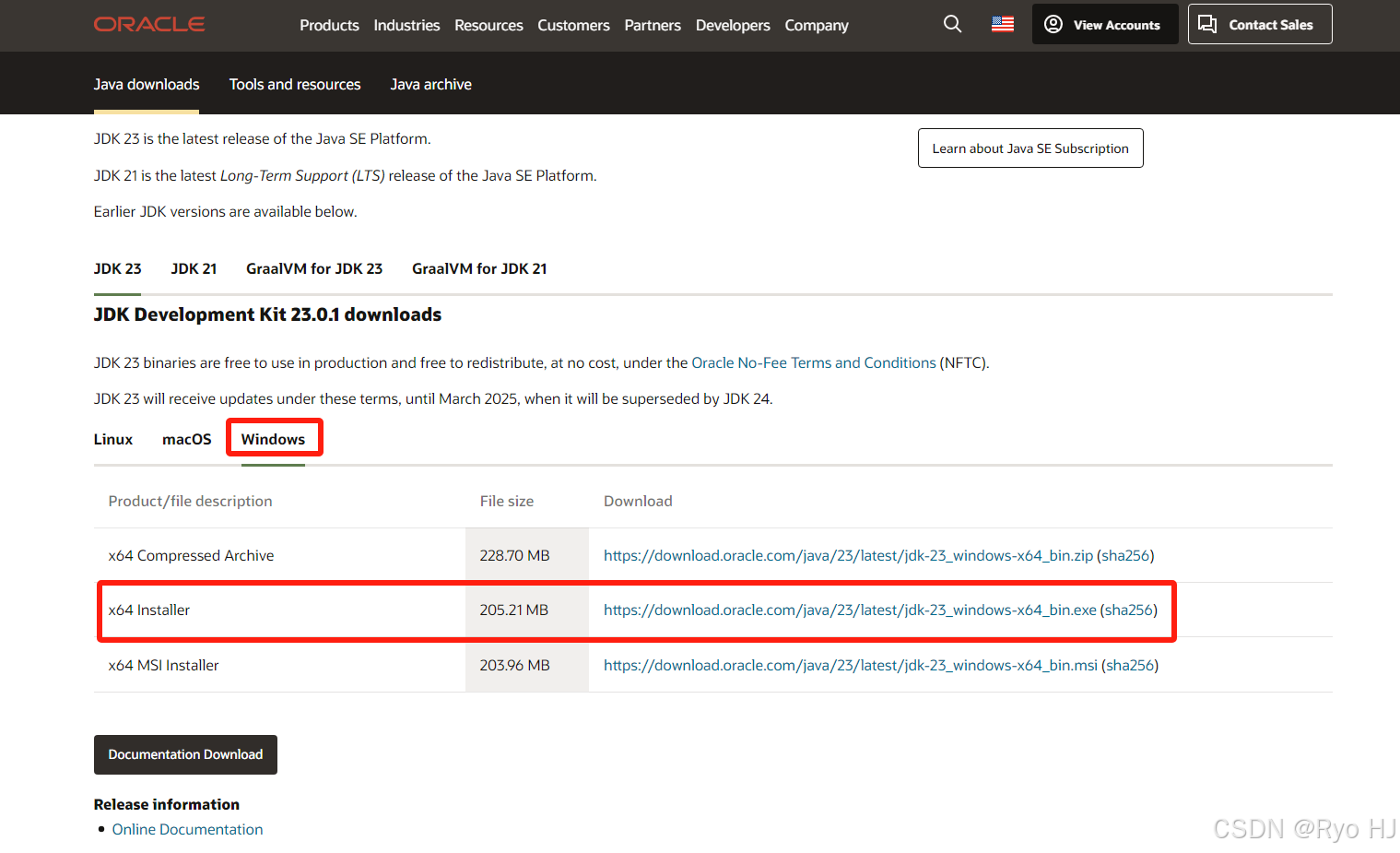Click the Documentation Download button
Image resolution: width=1400 pixels, height=853 pixels.
185,754
